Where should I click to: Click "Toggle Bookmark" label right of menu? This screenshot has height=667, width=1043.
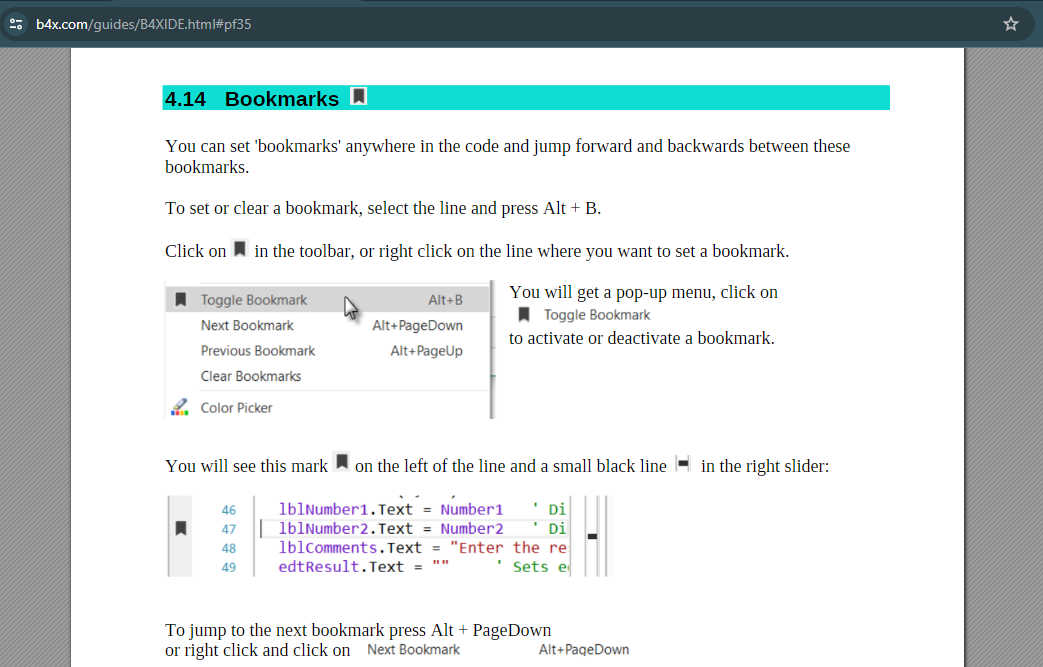[x=597, y=315]
